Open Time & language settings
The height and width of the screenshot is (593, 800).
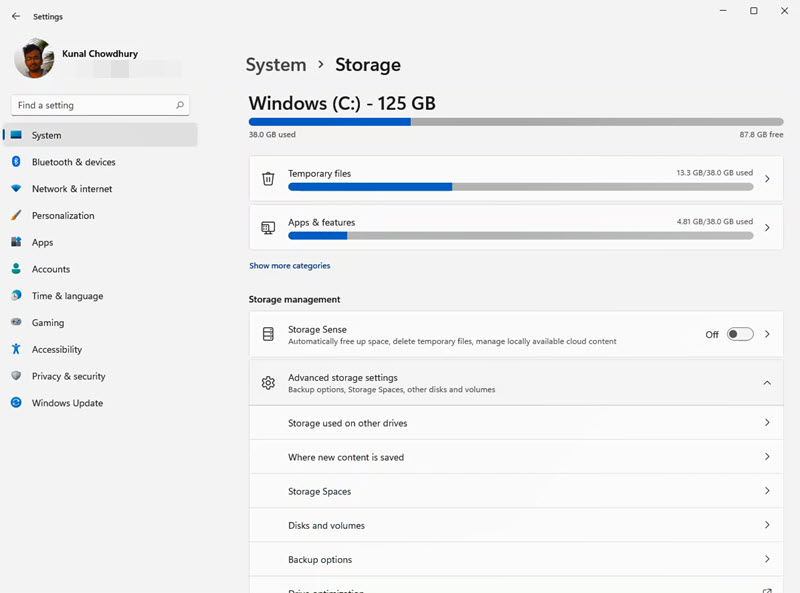(100, 296)
